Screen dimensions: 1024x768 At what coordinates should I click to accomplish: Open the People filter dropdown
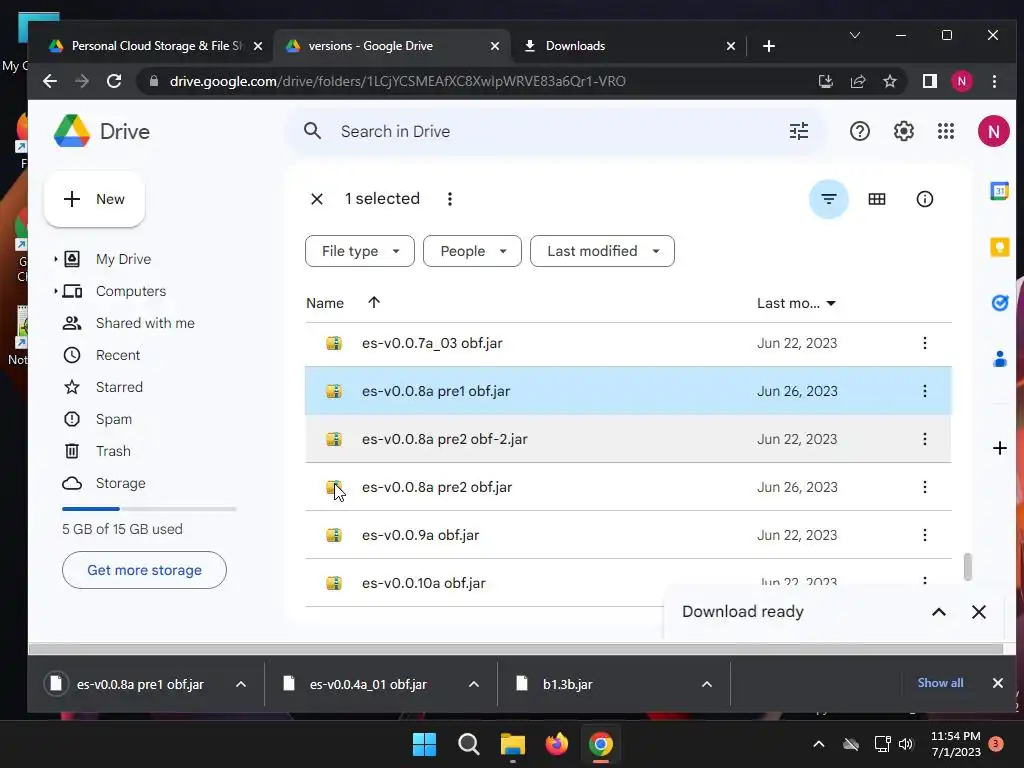[x=472, y=251]
